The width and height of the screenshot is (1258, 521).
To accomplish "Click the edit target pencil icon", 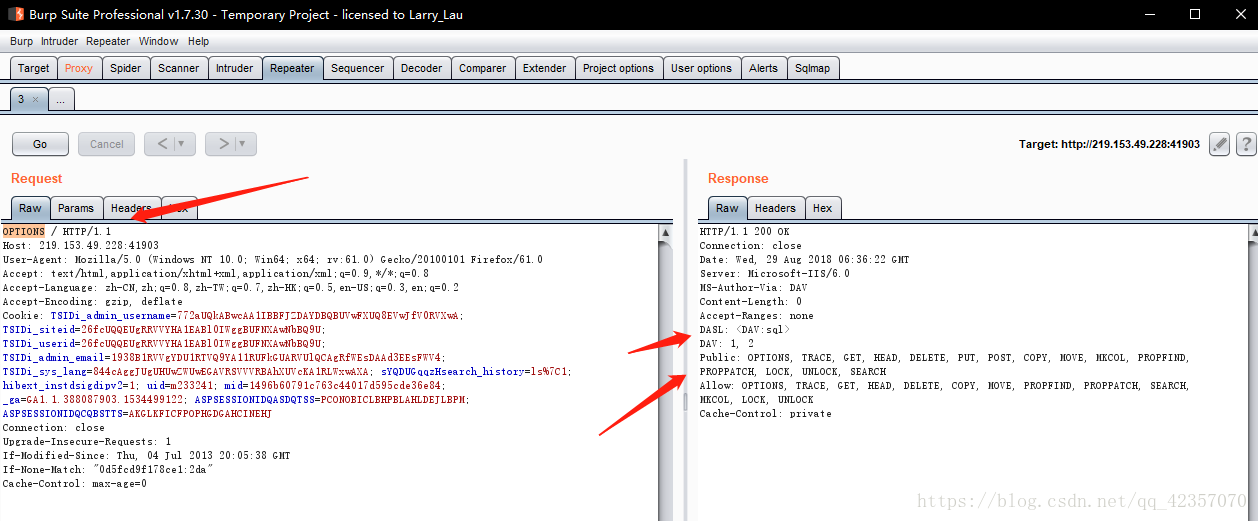I will pos(1219,144).
